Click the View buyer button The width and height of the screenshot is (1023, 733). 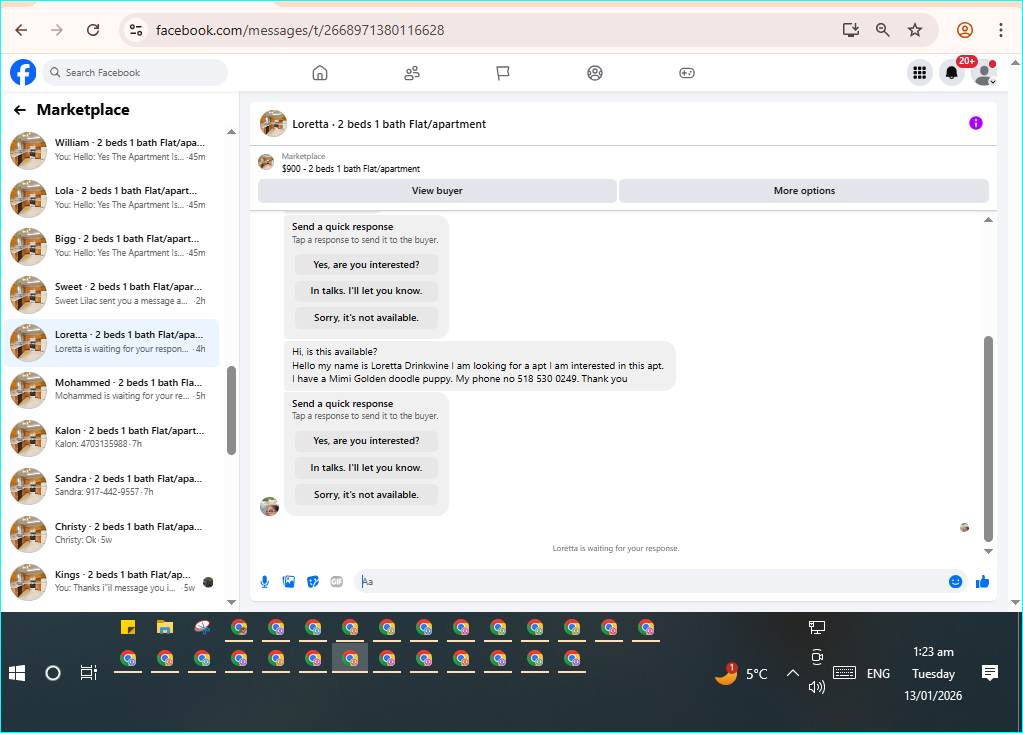click(x=437, y=191)
